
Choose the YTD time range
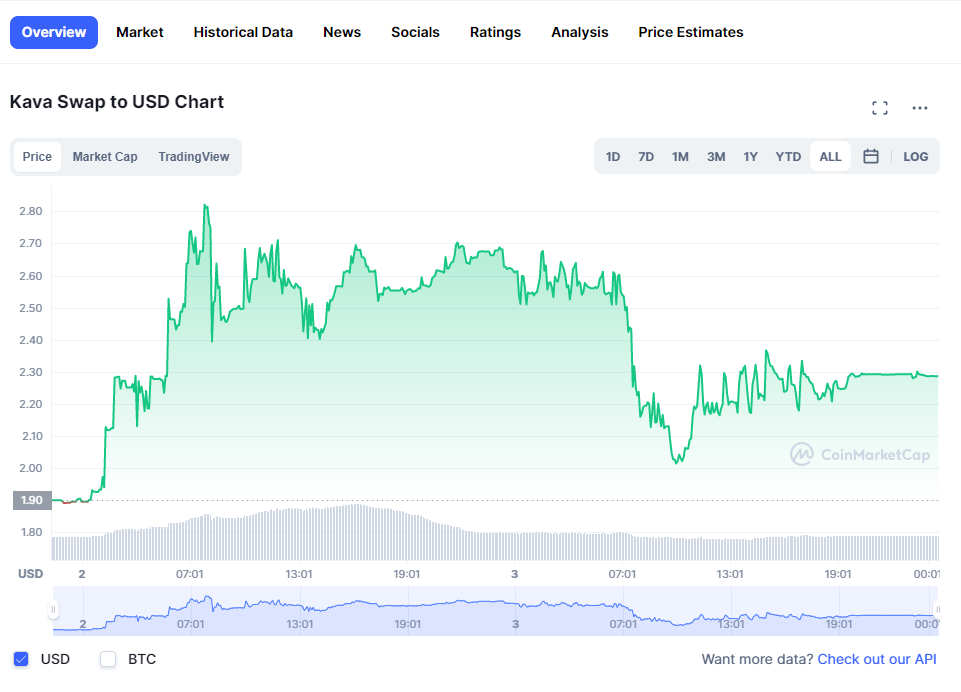tap(789, 156)
